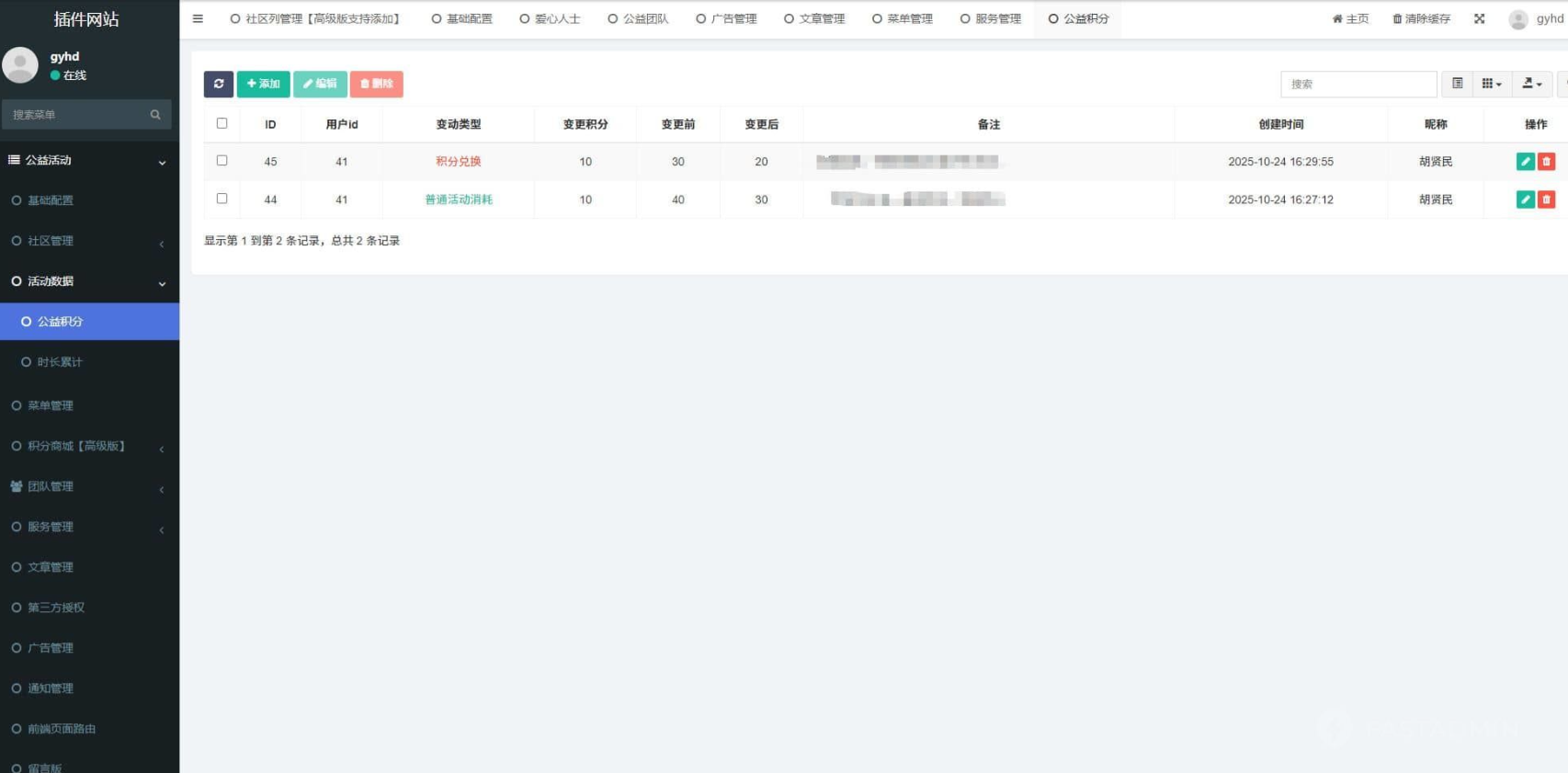Open the column visibility dropdown

coord(1491,84)
